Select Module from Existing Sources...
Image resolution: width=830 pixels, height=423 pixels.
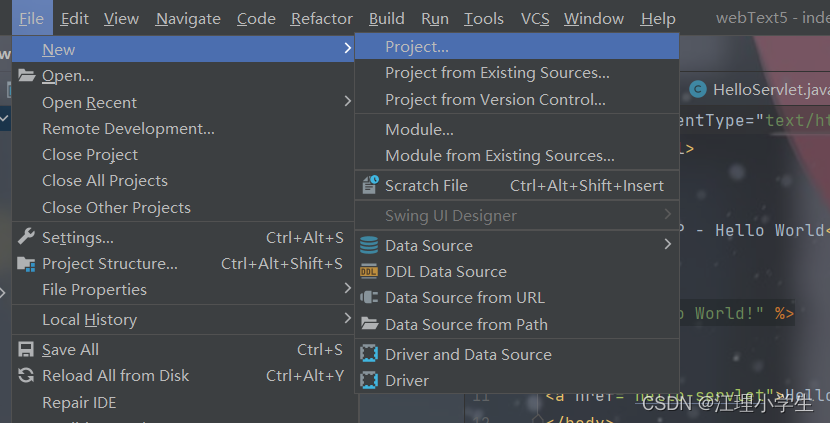pyautogui.click(x=499, y=155)
